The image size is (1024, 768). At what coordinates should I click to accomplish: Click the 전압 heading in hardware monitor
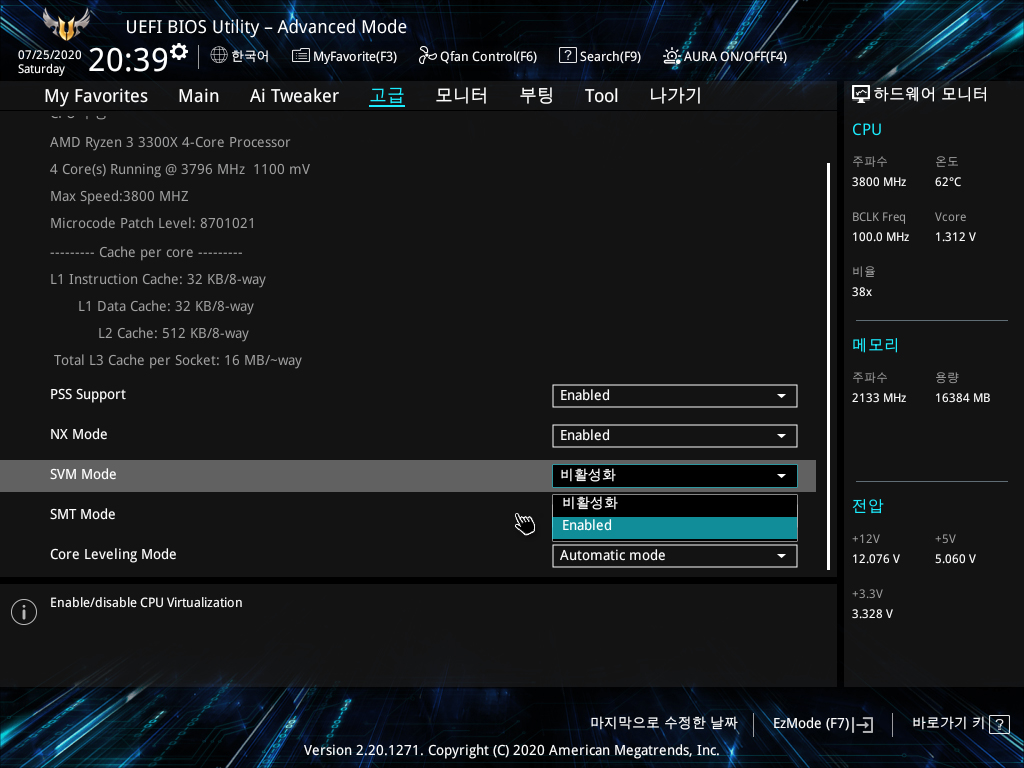867,506
